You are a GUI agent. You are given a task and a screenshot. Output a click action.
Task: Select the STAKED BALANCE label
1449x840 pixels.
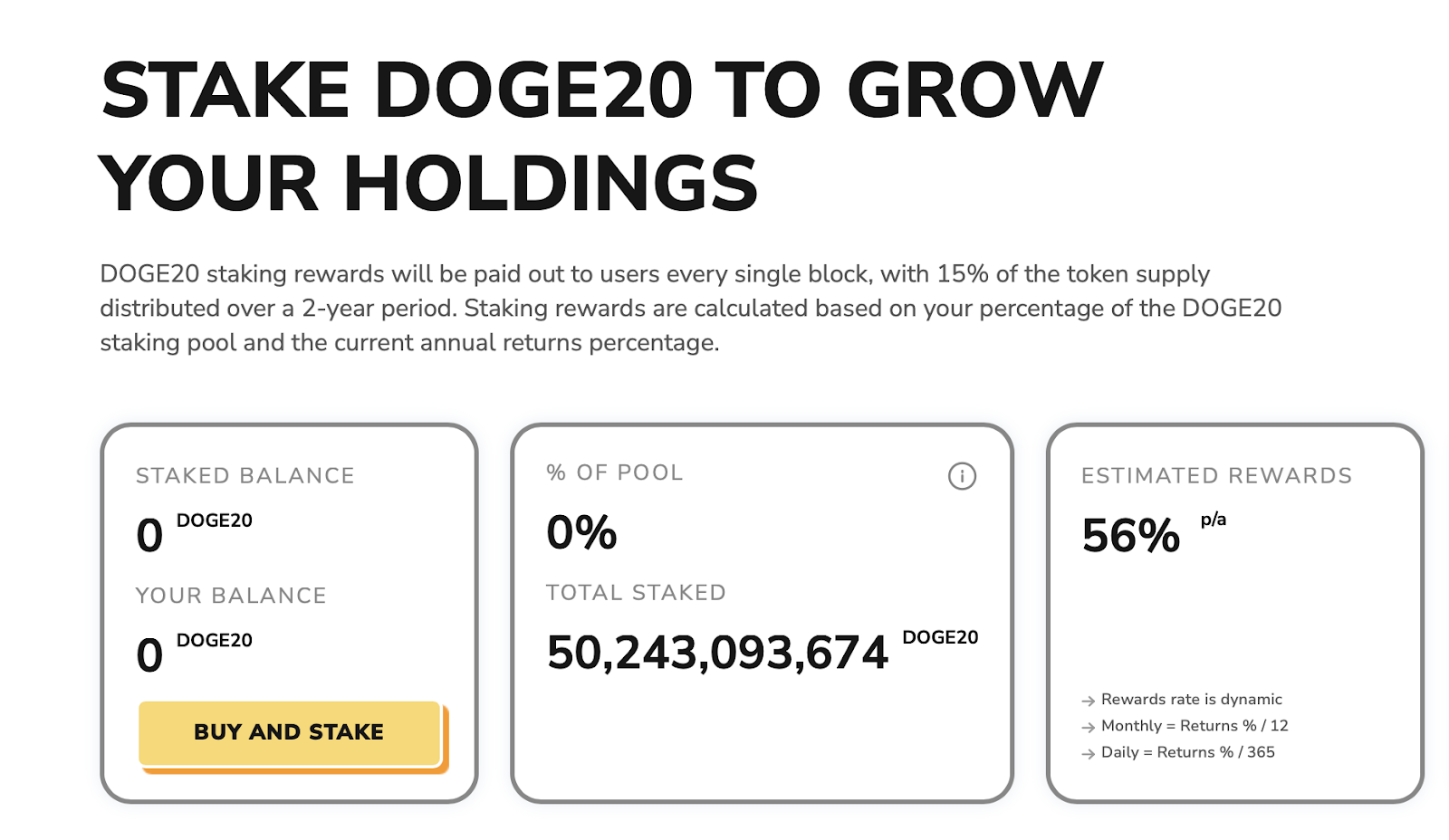coord(245,476)
